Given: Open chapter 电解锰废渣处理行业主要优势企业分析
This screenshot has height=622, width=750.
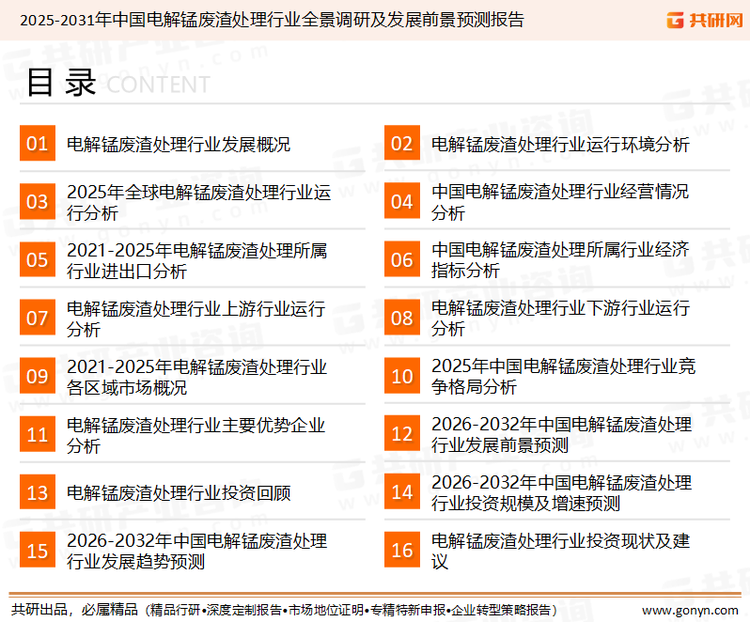Looking at the screenshot, I should 196,435.
